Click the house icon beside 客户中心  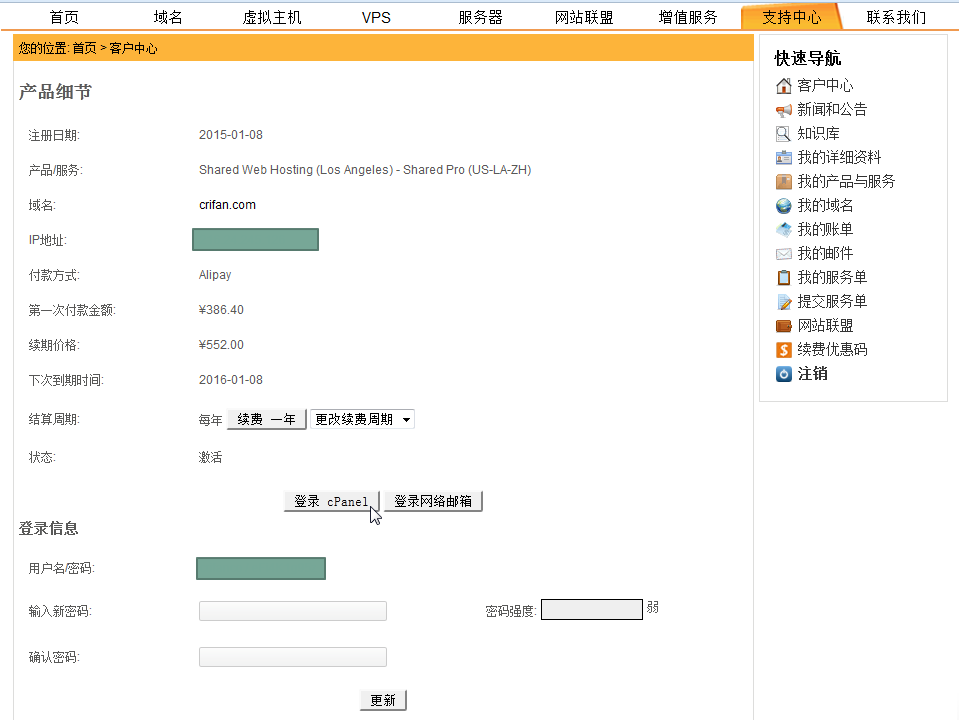(783, 86)
